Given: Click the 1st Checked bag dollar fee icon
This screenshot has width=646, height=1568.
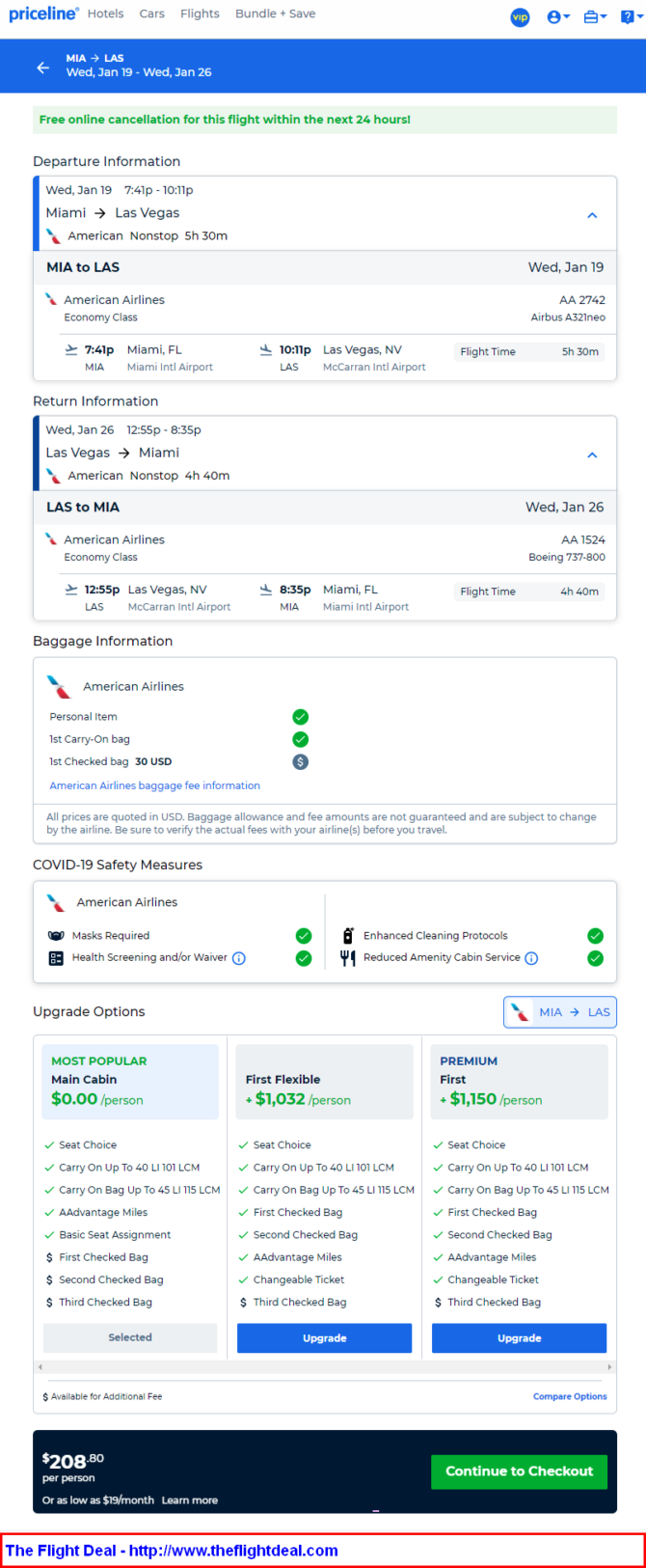Looking at the screenshot, I should 300,761.
